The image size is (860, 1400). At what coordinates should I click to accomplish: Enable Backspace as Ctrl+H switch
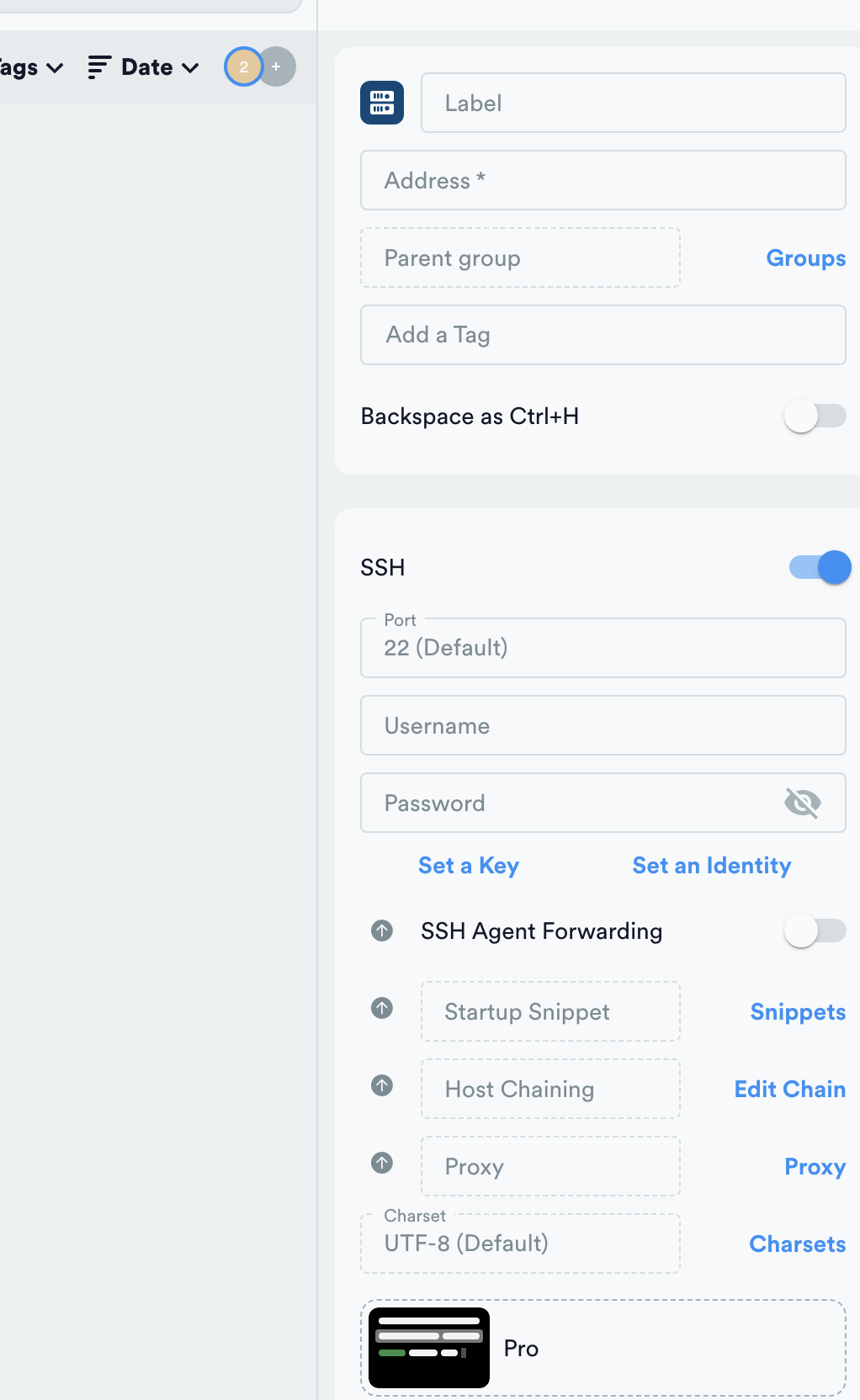pos(814,416)
